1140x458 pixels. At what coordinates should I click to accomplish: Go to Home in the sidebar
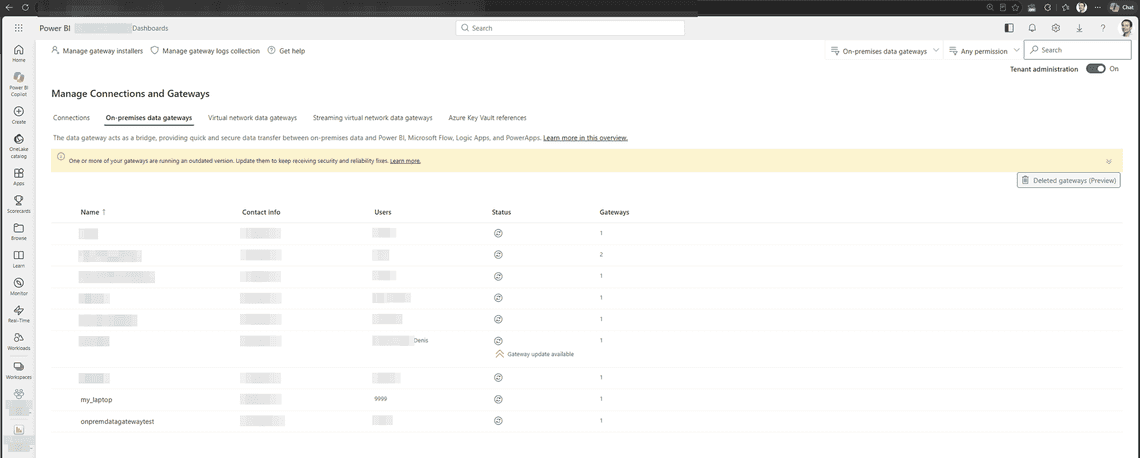pos(18,53)
